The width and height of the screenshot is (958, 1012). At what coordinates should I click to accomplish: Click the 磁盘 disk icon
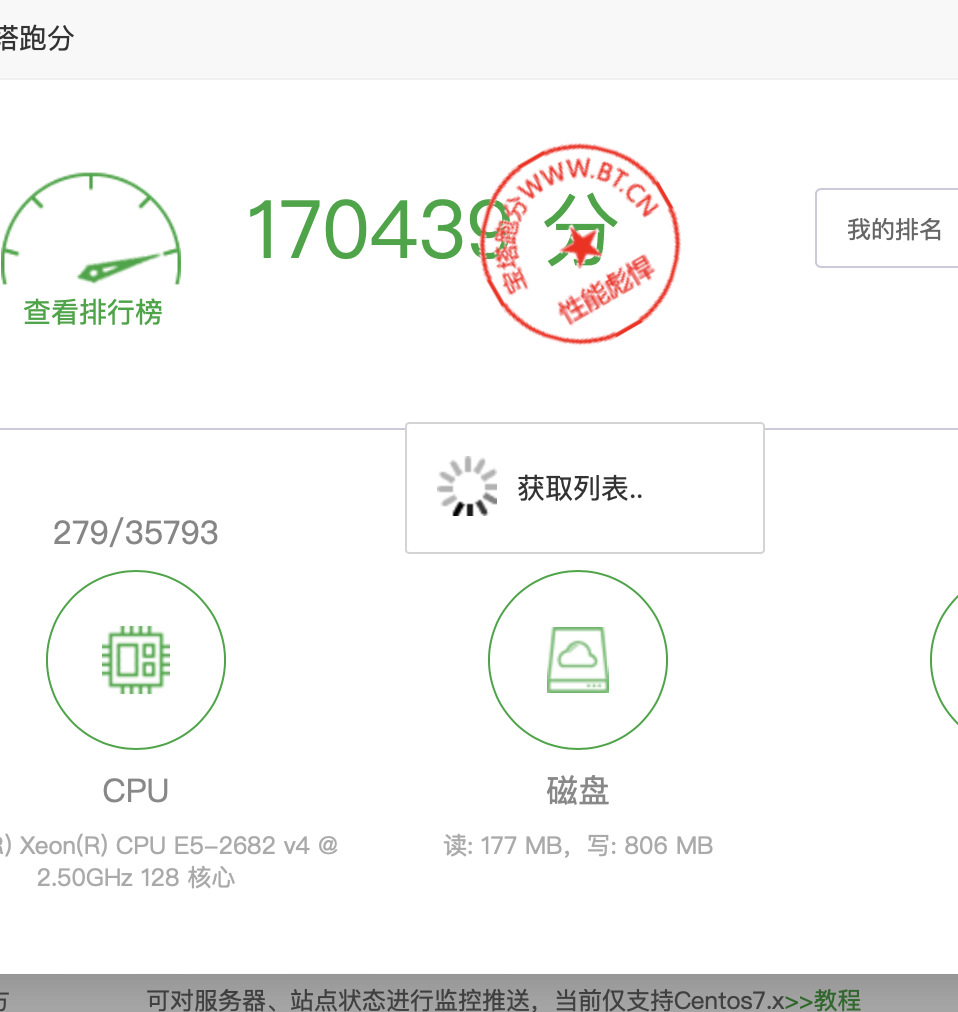[578, 660]
